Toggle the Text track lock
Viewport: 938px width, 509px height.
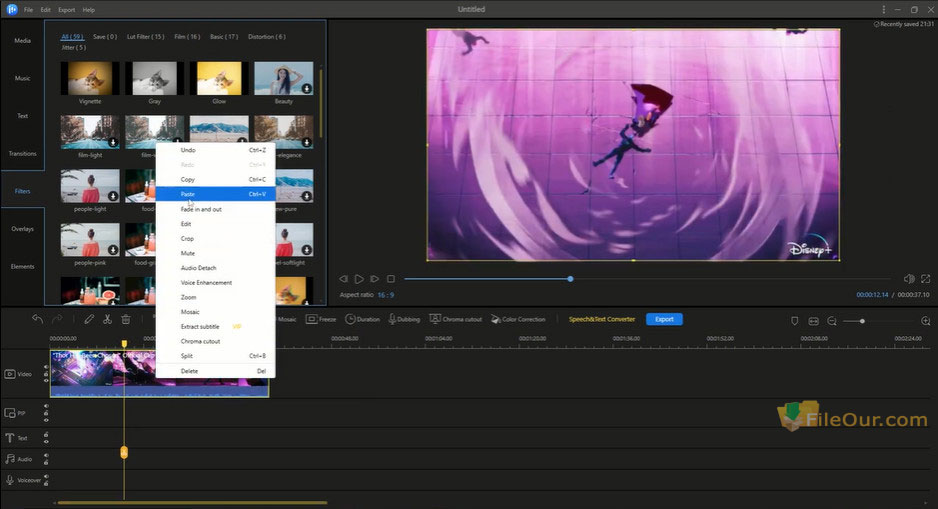46,434
